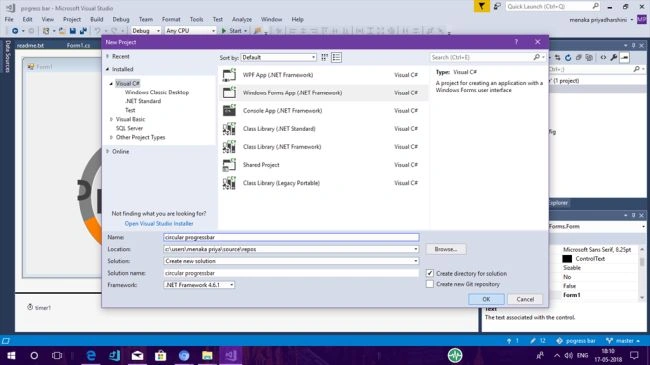Open Microsoft Edge from the taskbar
Viewport: 650px width, 365px height.
(91, 355)
